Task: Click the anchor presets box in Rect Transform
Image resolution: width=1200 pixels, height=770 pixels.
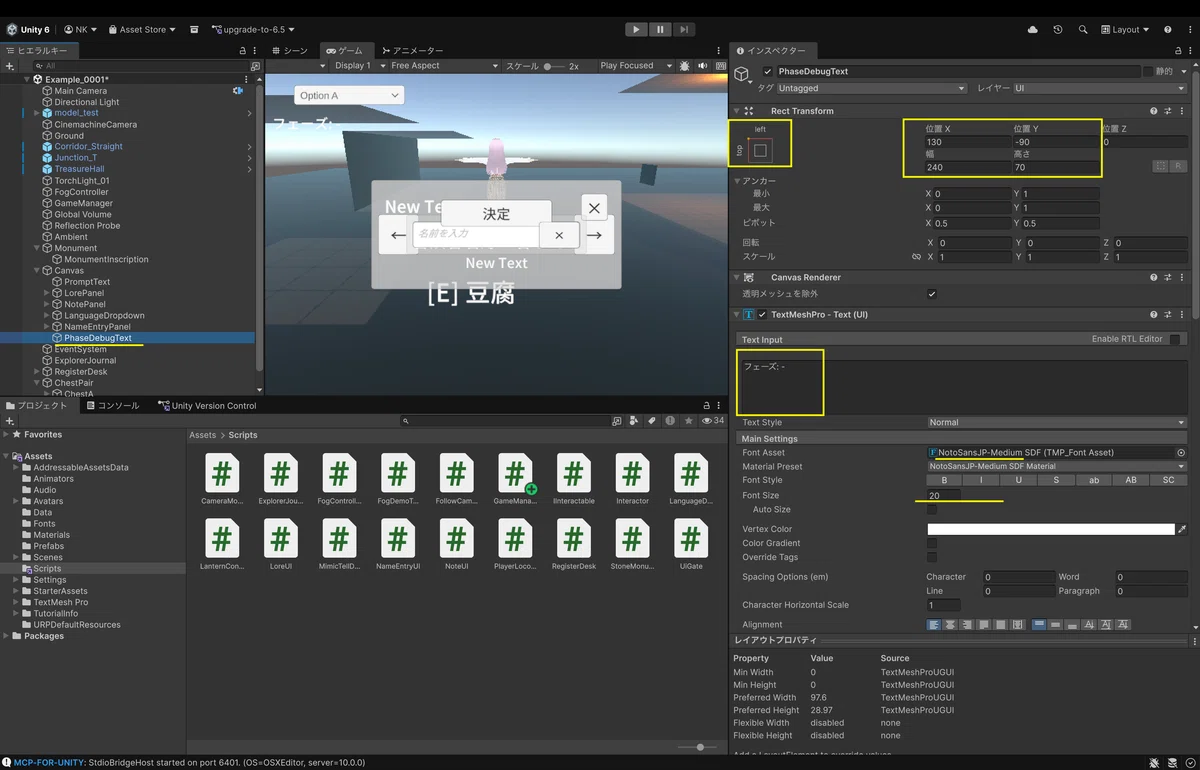Action: click(x=760, y=150)
